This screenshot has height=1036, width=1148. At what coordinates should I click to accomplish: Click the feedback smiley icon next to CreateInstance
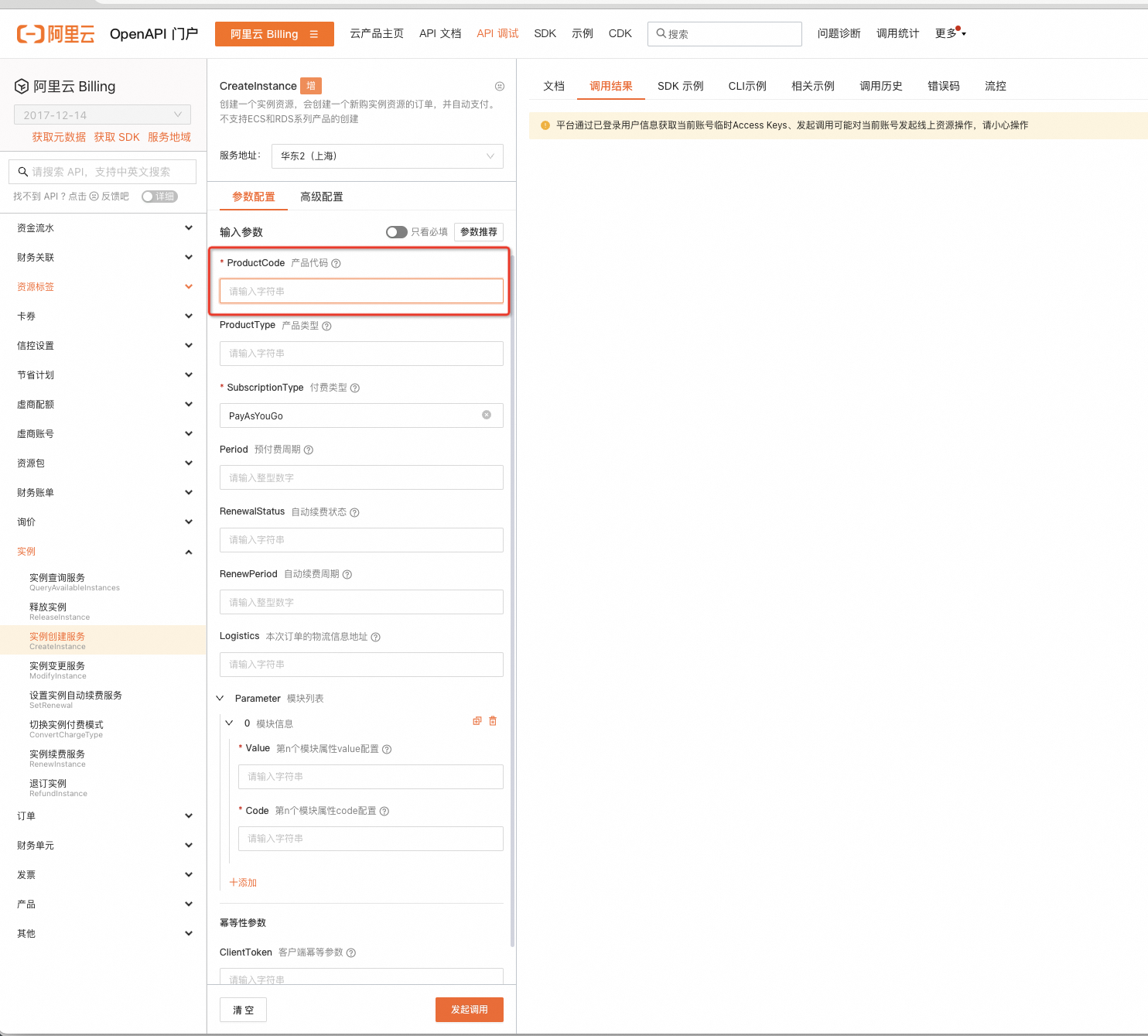point(500,86)
